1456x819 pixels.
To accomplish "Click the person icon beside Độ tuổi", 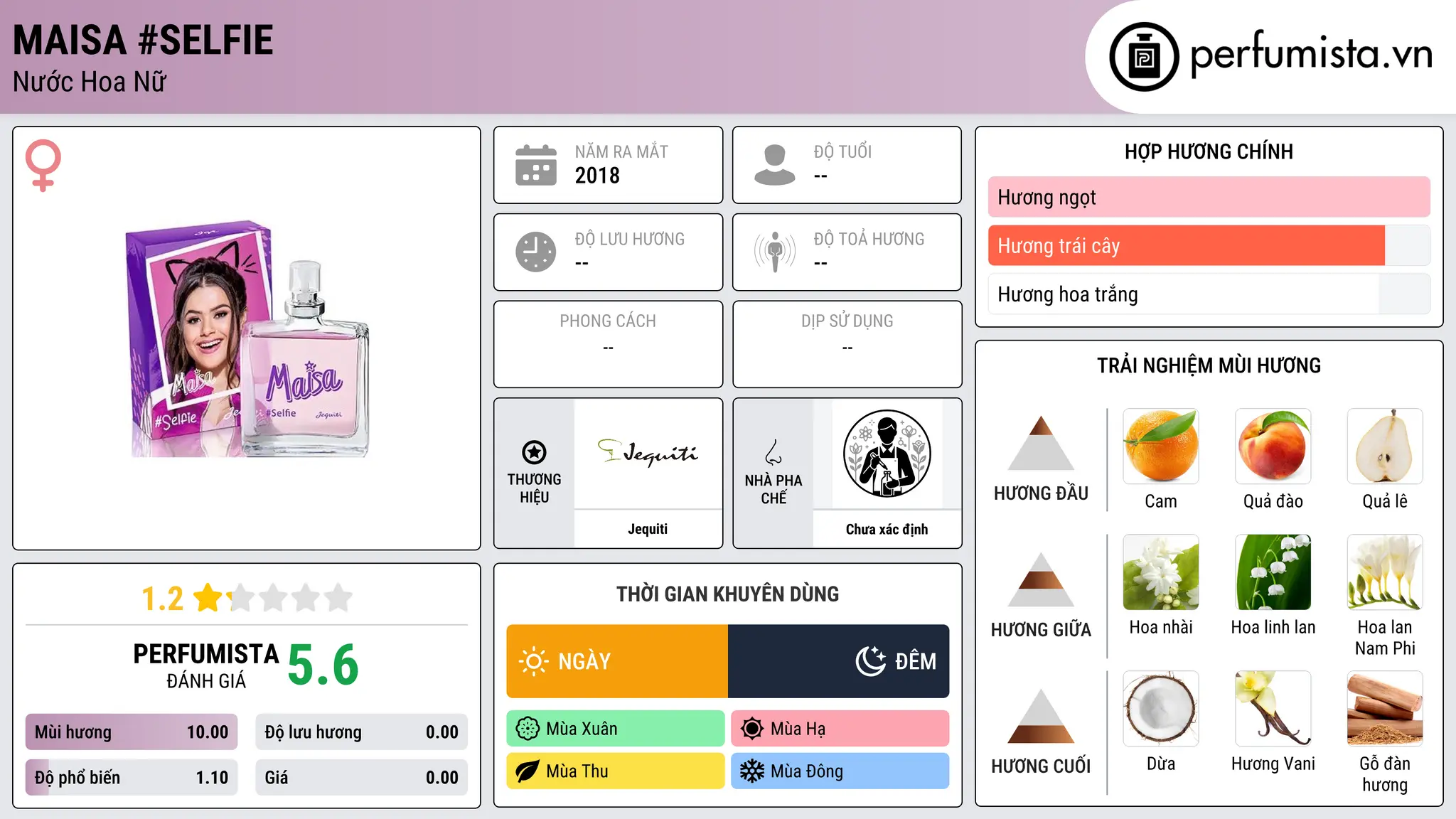I will (x=774, y=165).
